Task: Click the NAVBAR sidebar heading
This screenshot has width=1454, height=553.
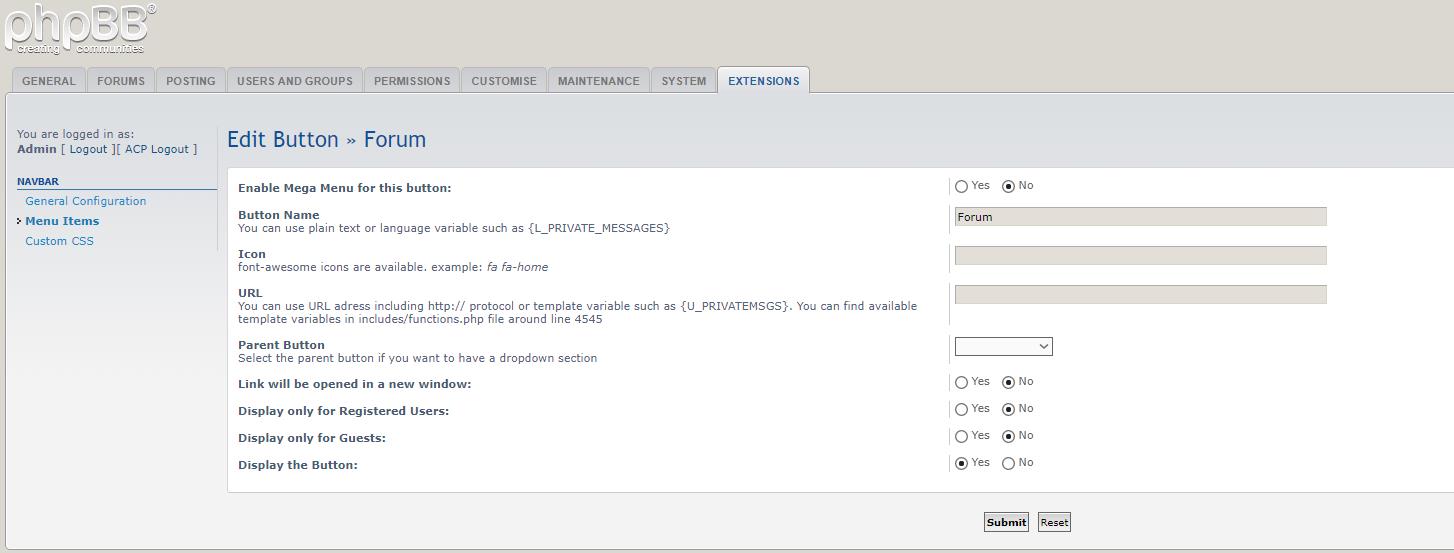Action: 38,182
